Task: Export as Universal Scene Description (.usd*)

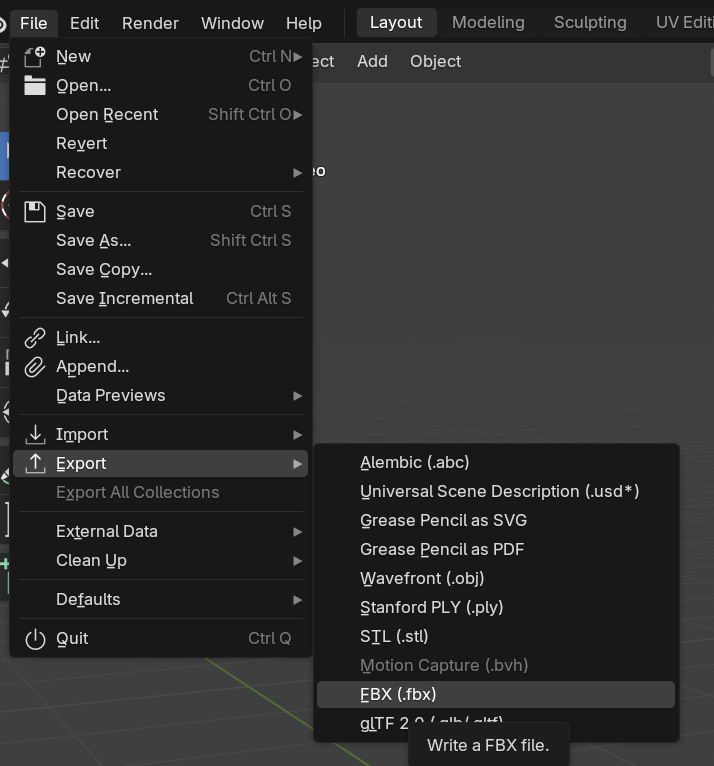Action: click(x=496, y=491)
